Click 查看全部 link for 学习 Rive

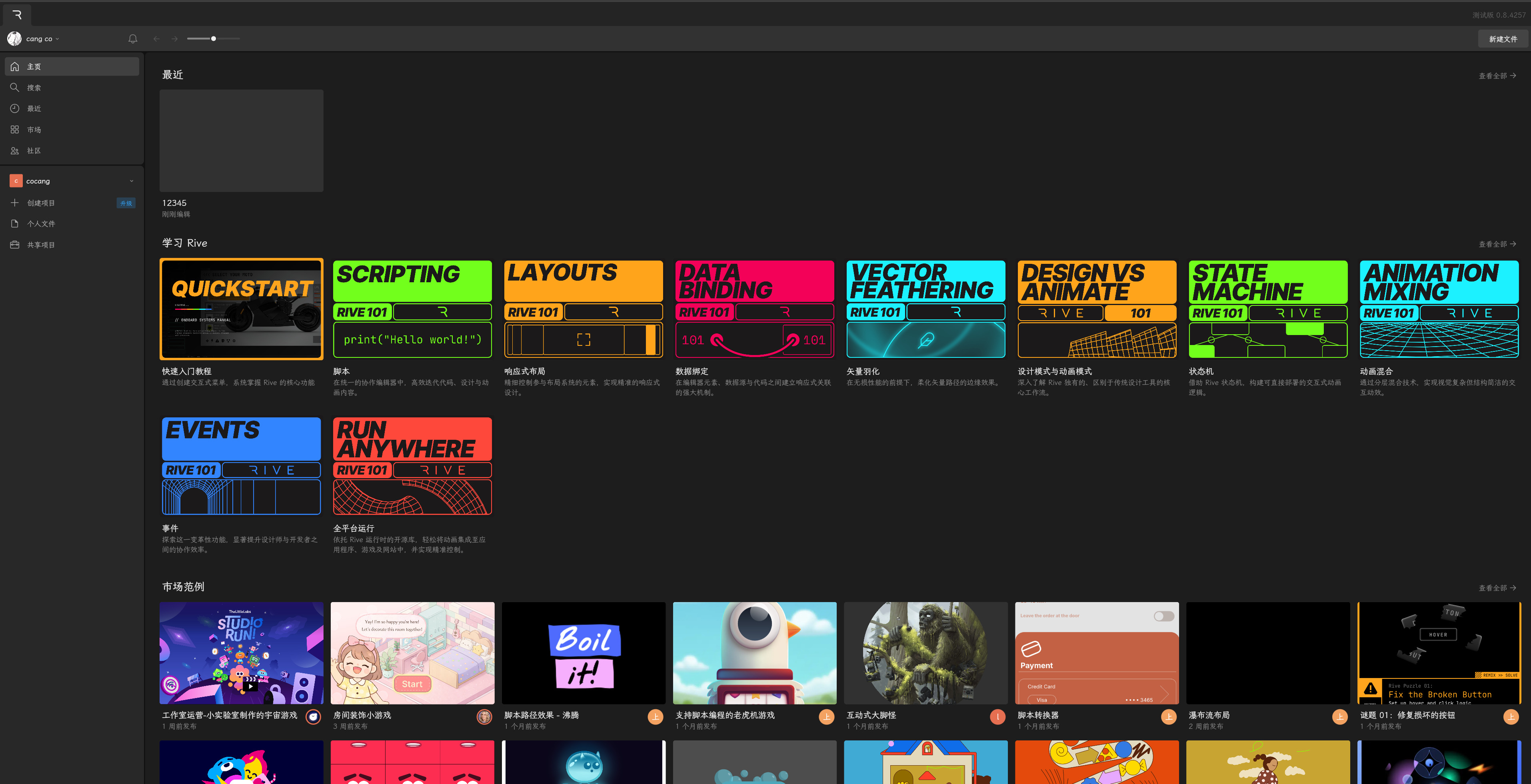[x=1497, y=244]
